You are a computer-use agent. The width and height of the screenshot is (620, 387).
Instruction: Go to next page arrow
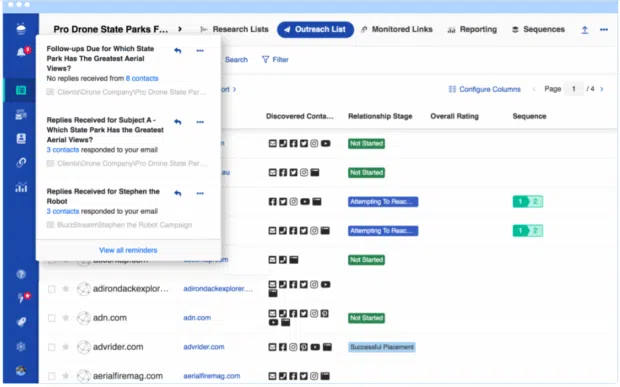pyautogui.click(x=602, y=89)
